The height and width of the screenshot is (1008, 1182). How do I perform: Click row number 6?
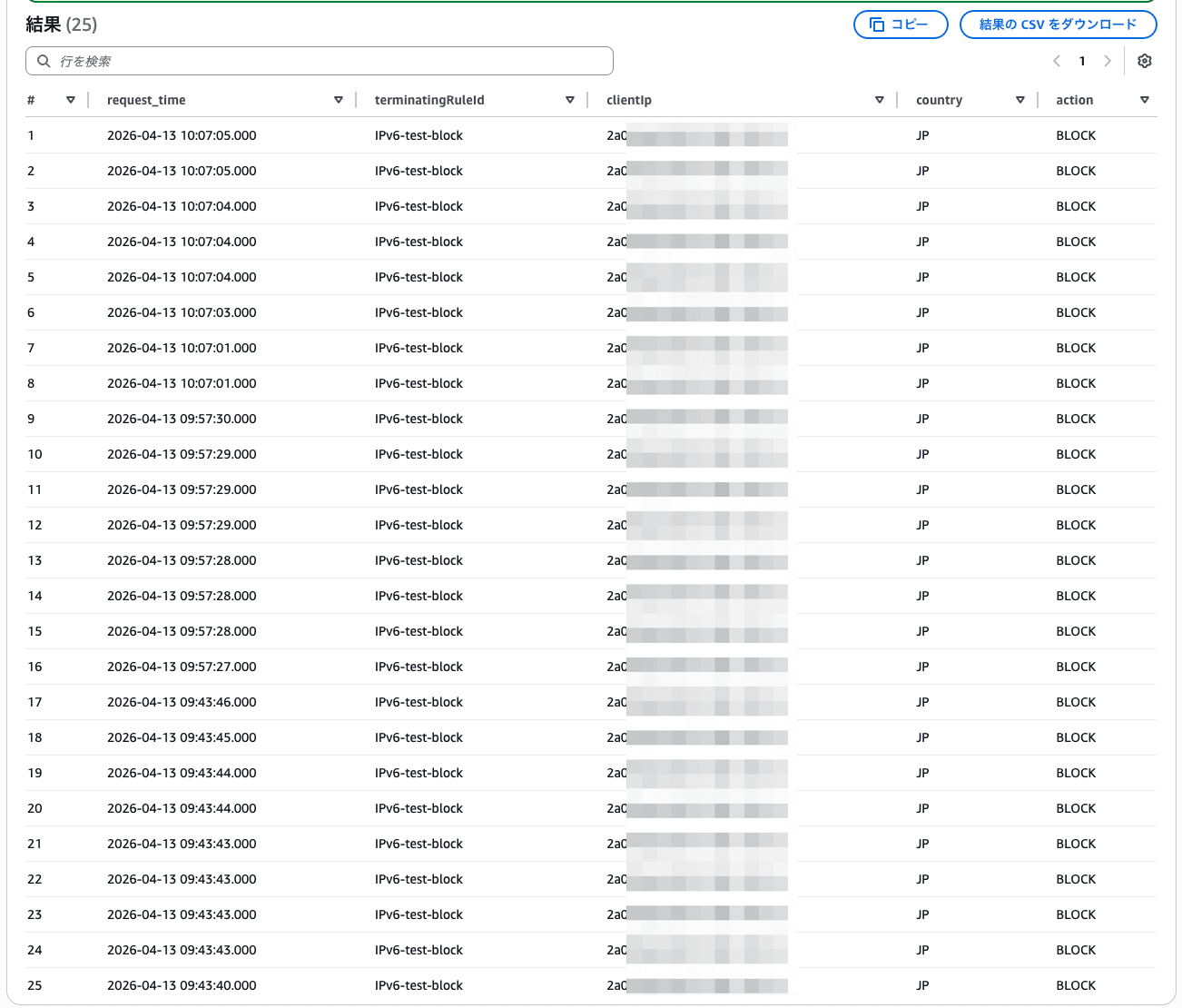point(31,312)
